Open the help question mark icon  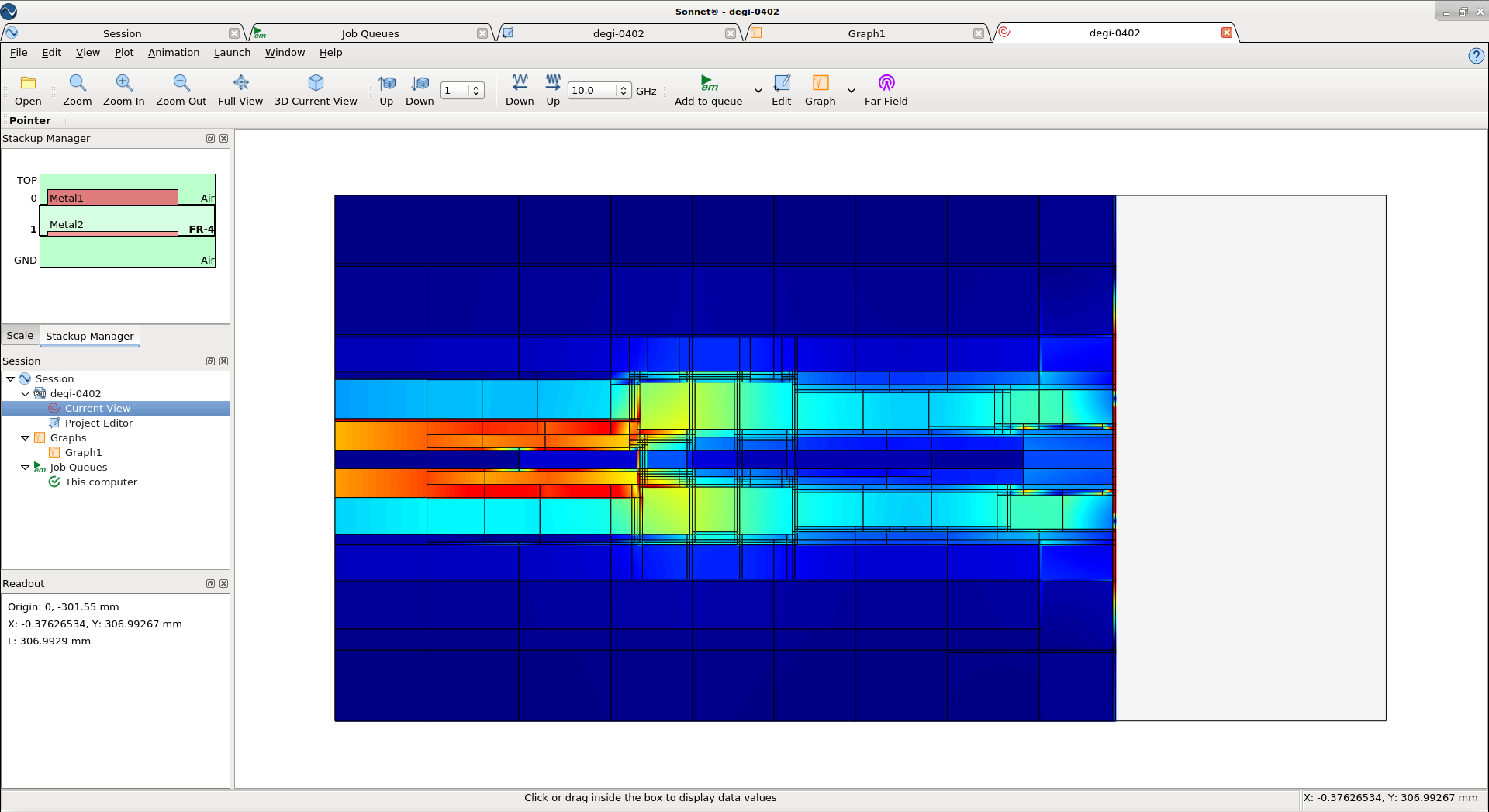(1476, 56)
